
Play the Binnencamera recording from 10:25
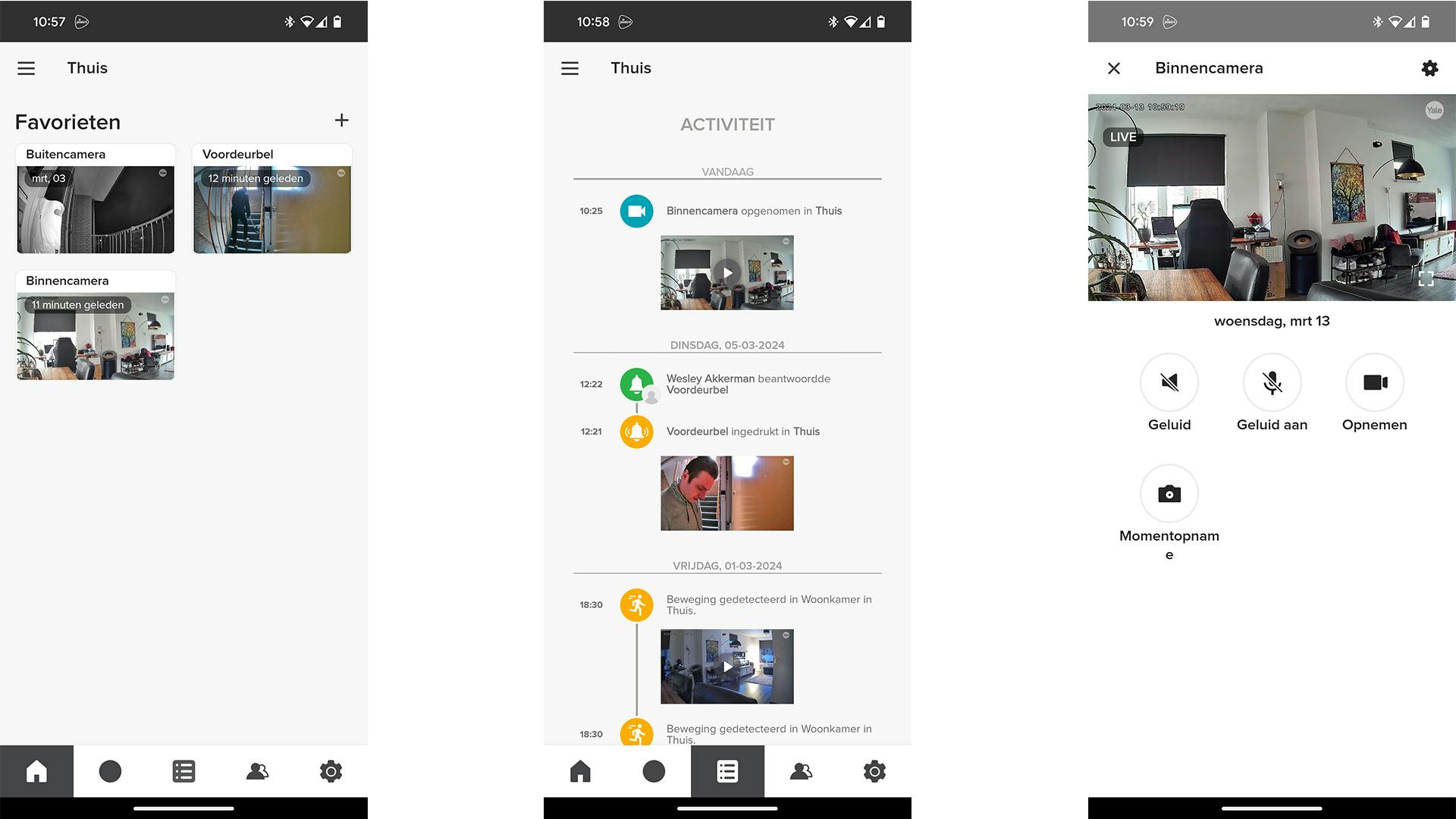[x=726, y=273]
